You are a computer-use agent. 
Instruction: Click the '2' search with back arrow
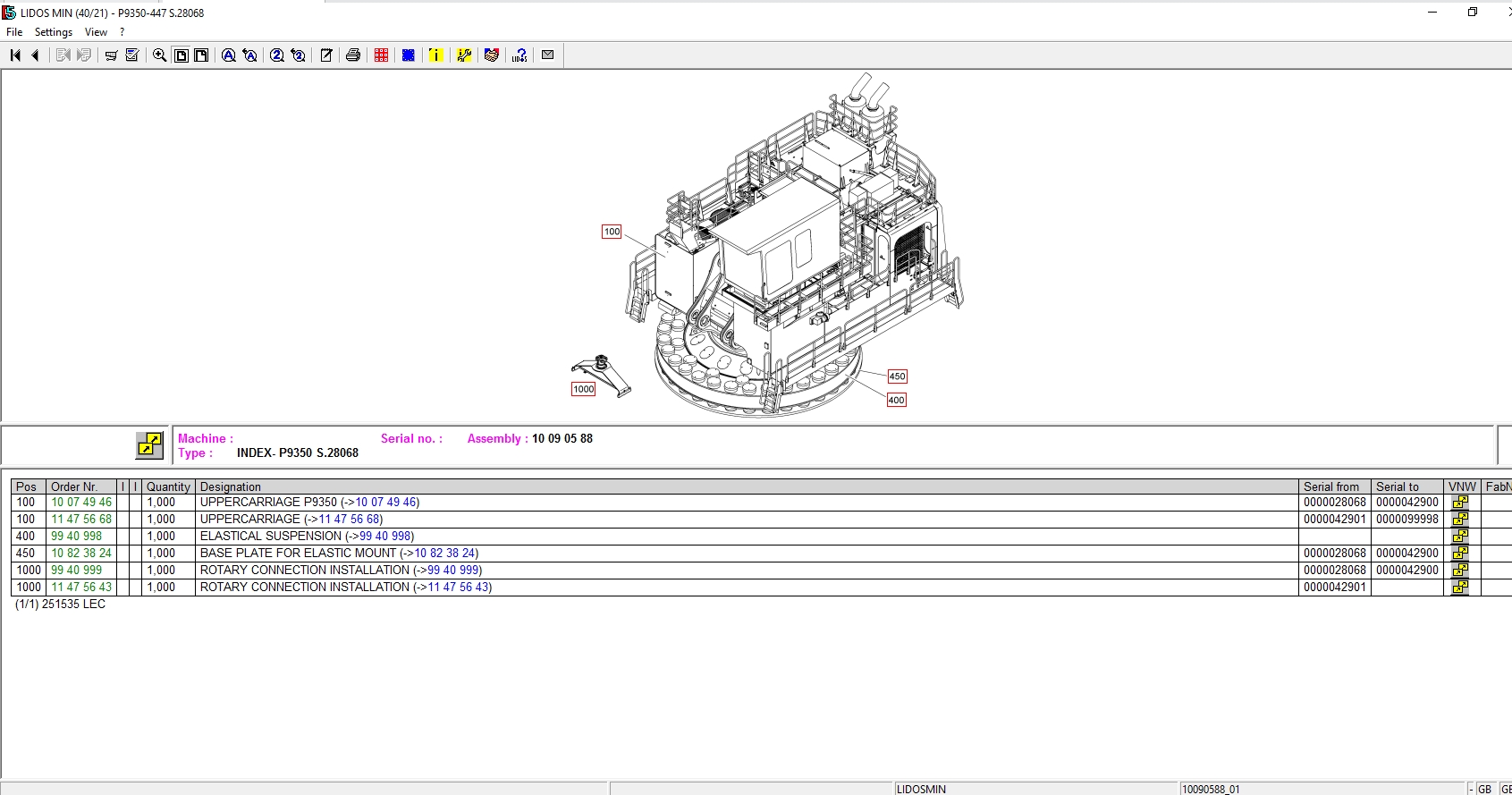[299, 55]
